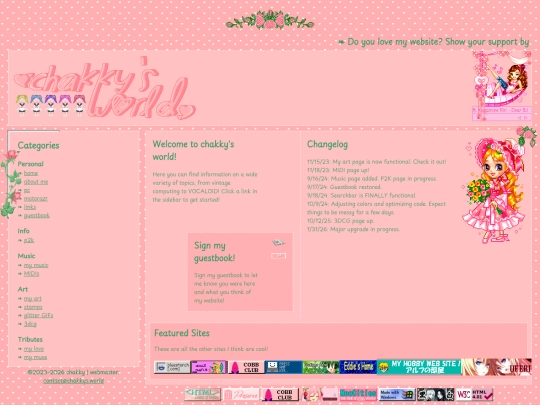
Task: Click the small button in the guestbook box
Action: pyautogui.click(x=279, y=256)
